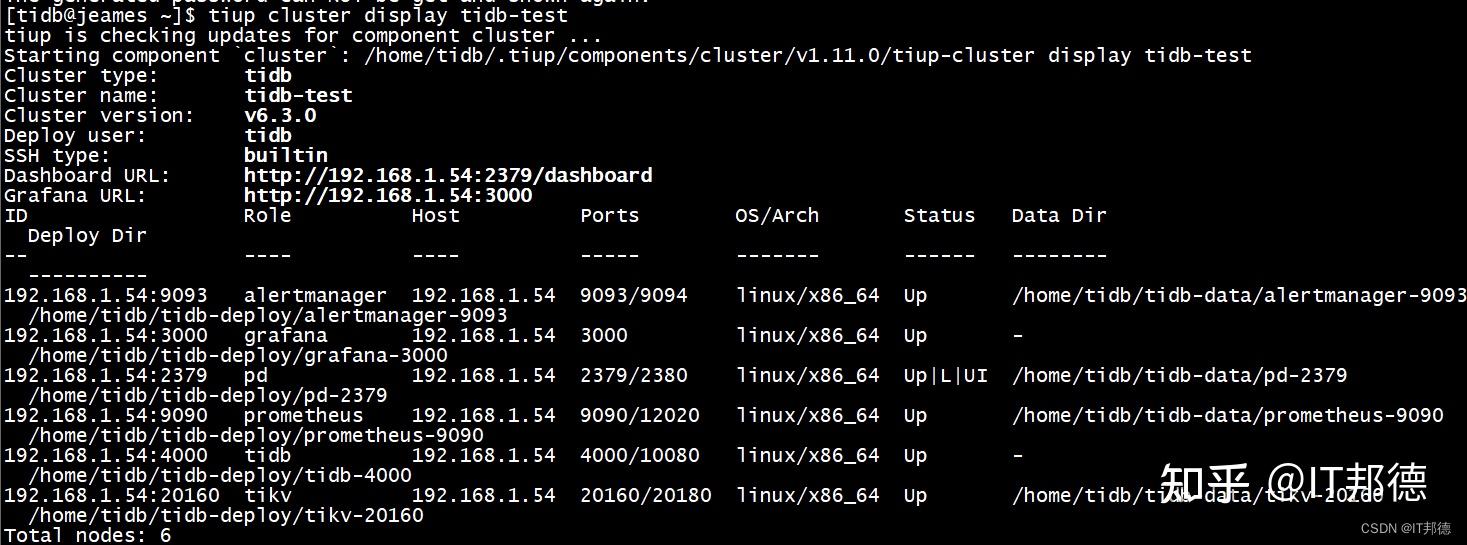
Task: Click the pd data directory path
Action: pos(1179,376)
